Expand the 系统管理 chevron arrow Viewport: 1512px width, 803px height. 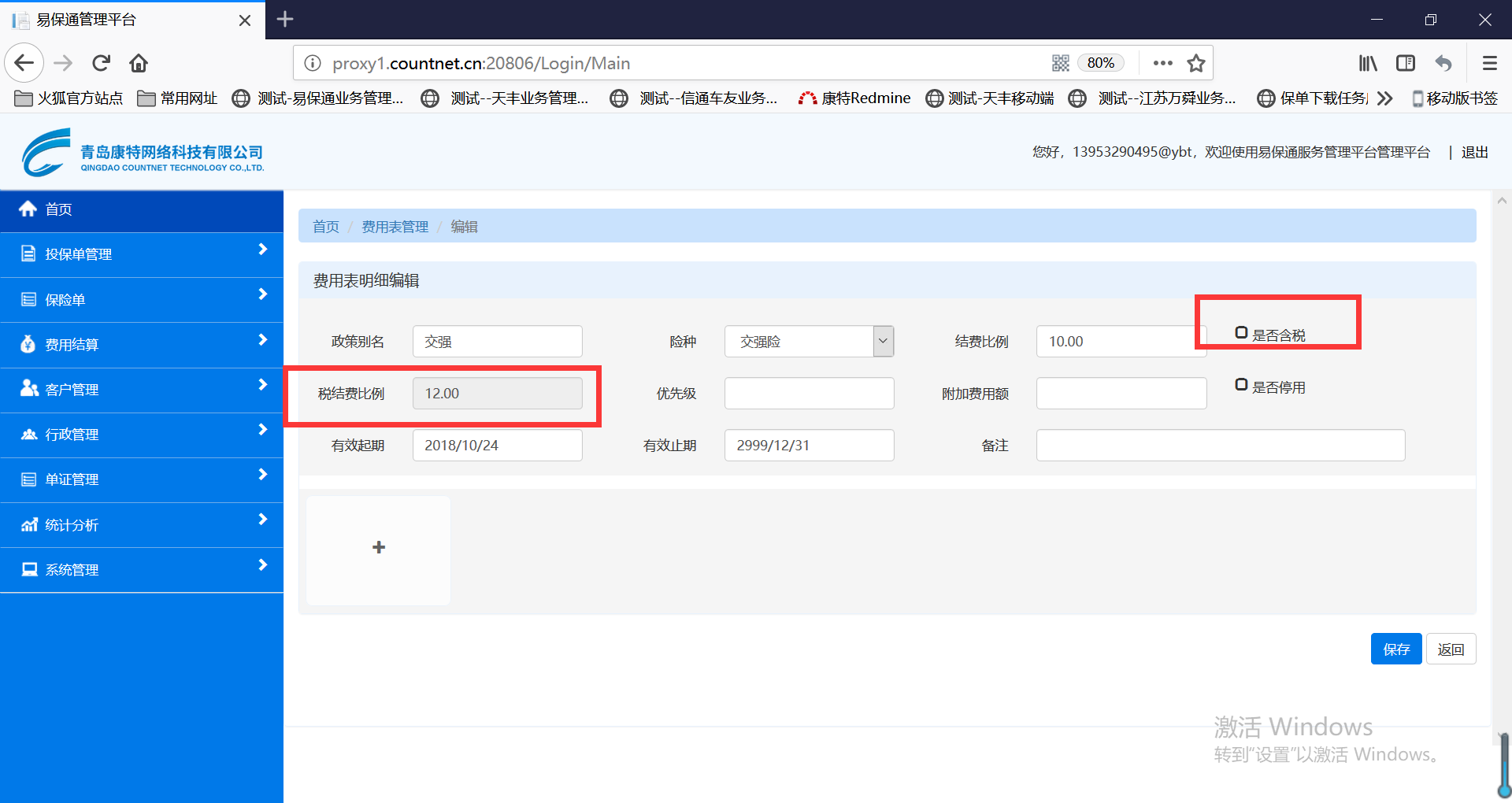coord(263,565)
